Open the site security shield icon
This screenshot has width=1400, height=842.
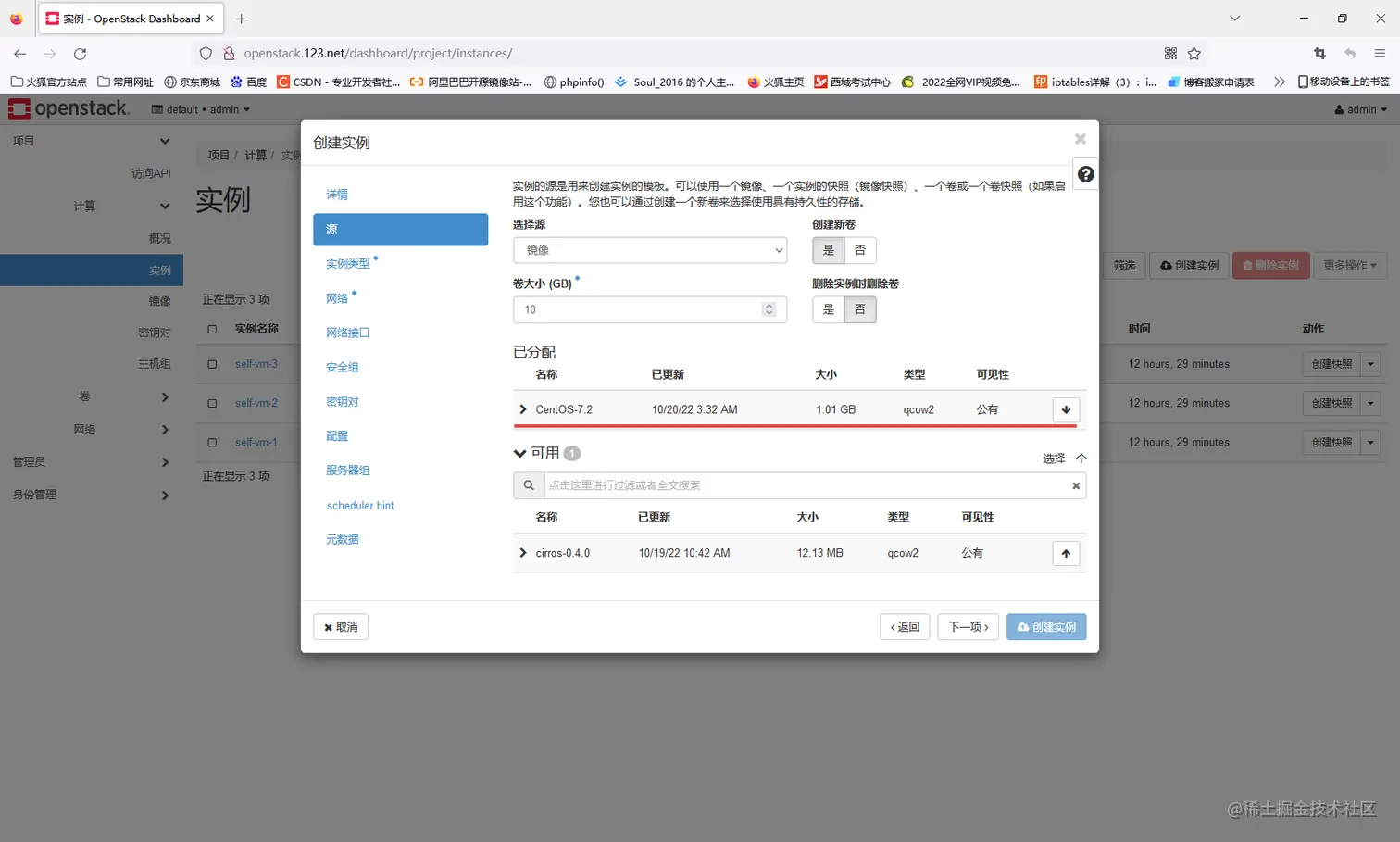(x=206, y=54)
